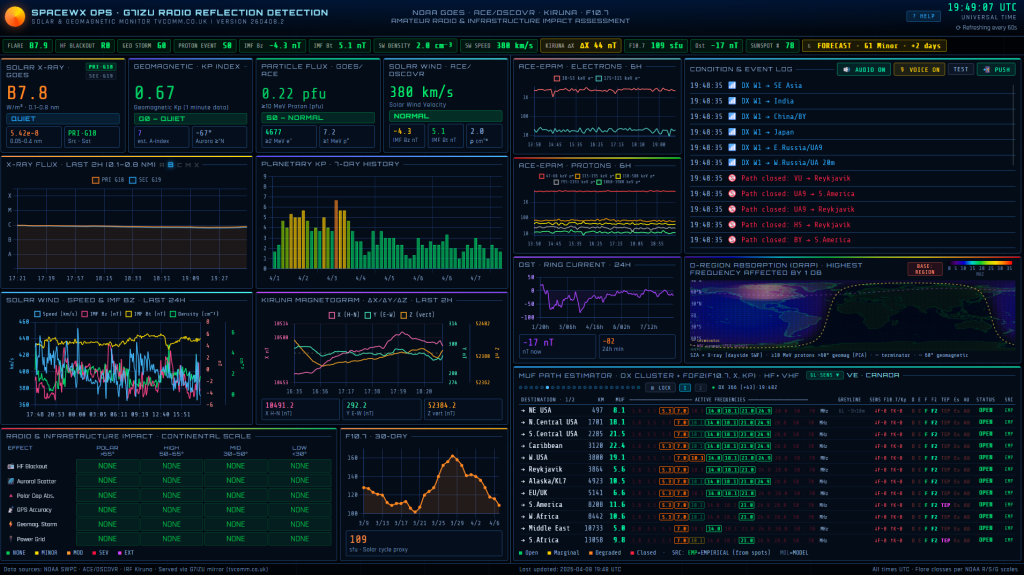Select the SEC-G19 satellite source tab
This screenshot has height=575, width=1024.
pos(101,76)
